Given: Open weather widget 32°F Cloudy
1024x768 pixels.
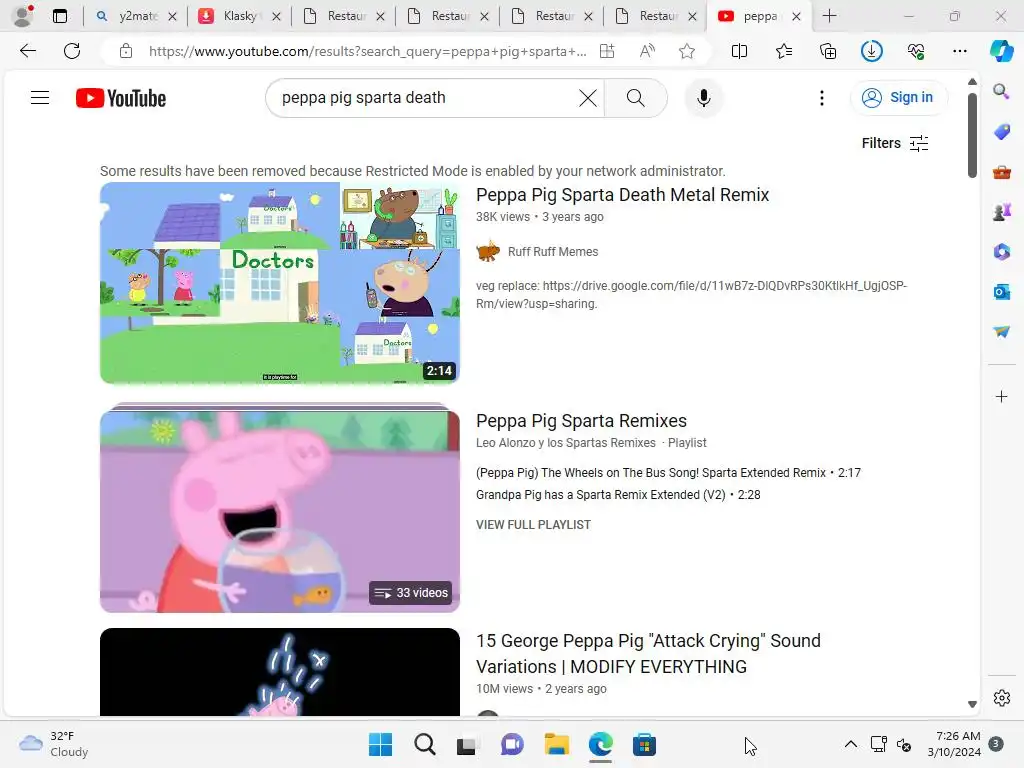Looking at the screenshot, I should coord(54,744).
